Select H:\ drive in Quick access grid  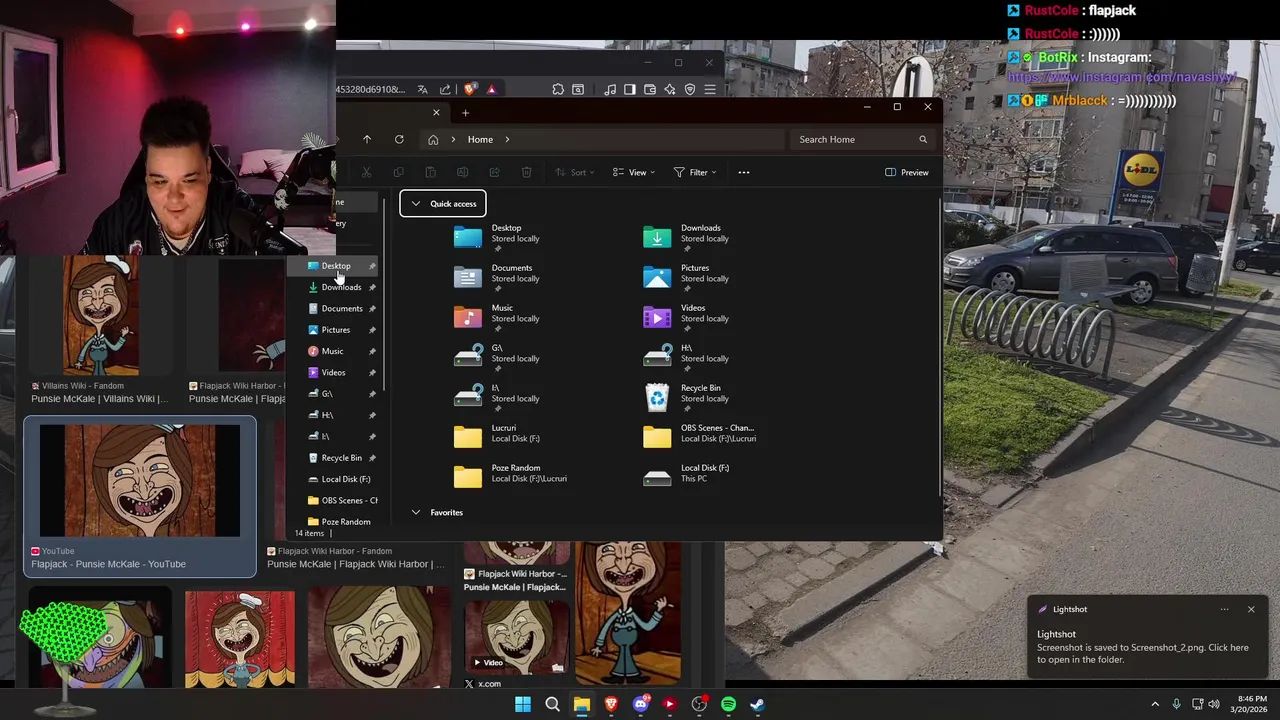click(x=687, y=357)
